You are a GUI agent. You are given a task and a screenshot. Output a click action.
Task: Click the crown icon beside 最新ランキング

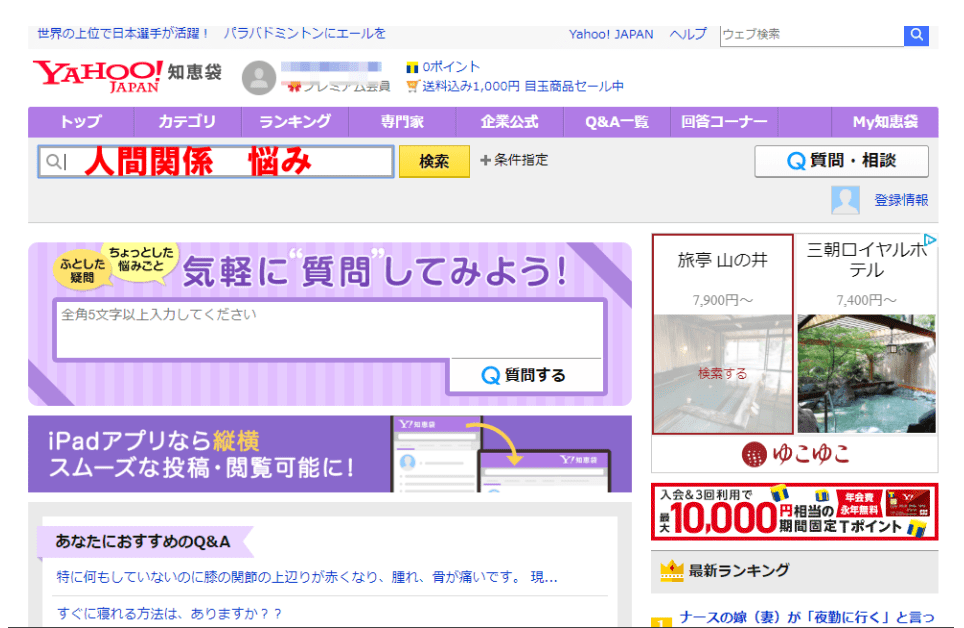[672, 571]
